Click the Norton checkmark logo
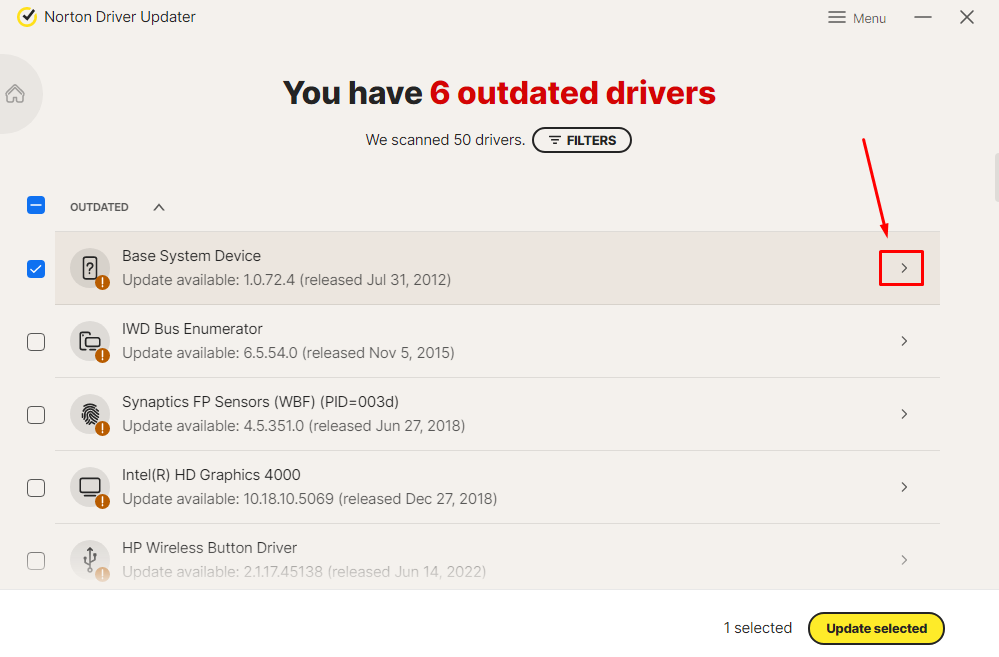Screen dimensions: 999x657 click(x=27, y=17)
